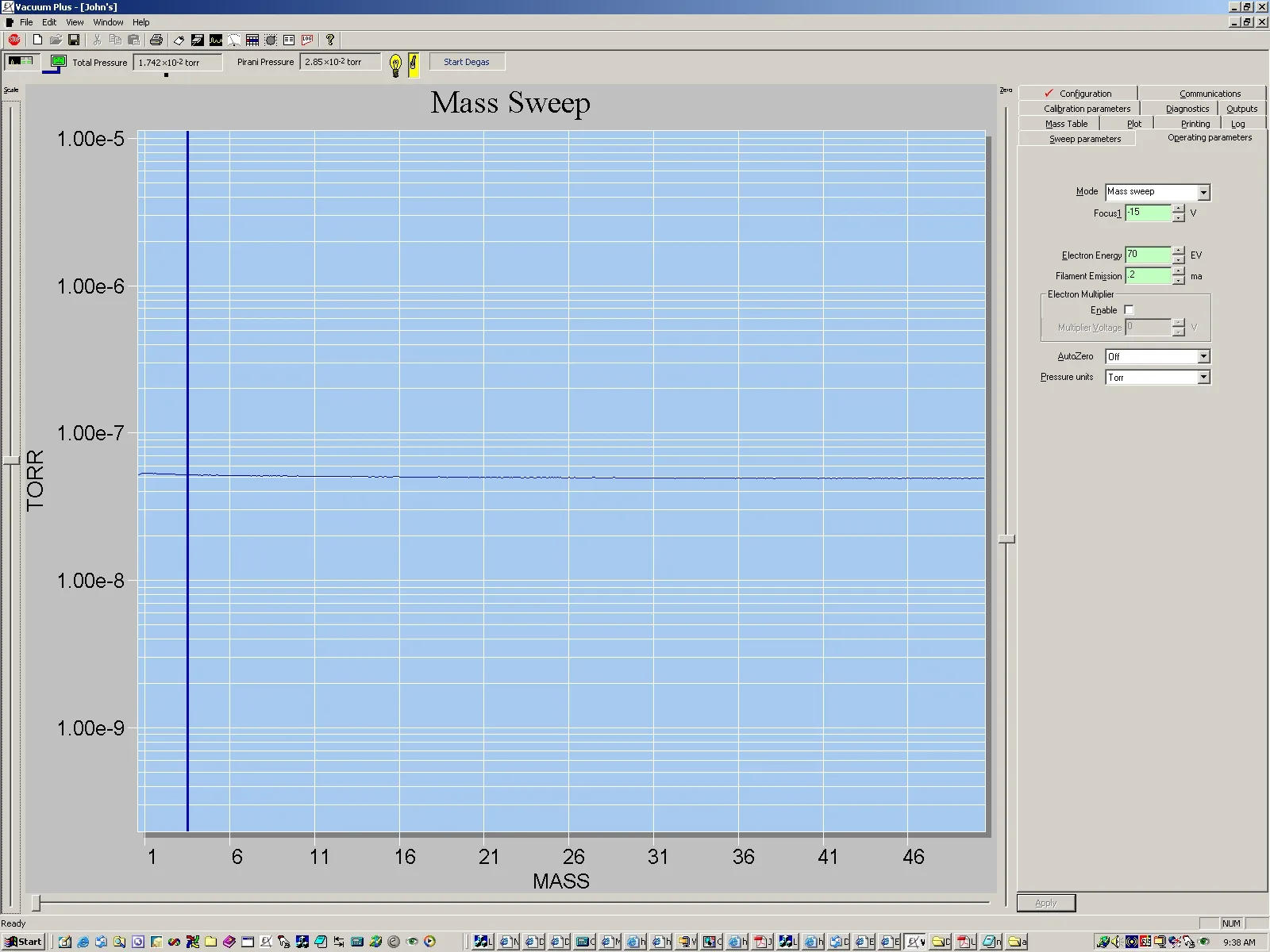The width and height of the screenshot is (1270, 952).
Task: Toggle the filament light bulb icon
Action: point(395,65)
